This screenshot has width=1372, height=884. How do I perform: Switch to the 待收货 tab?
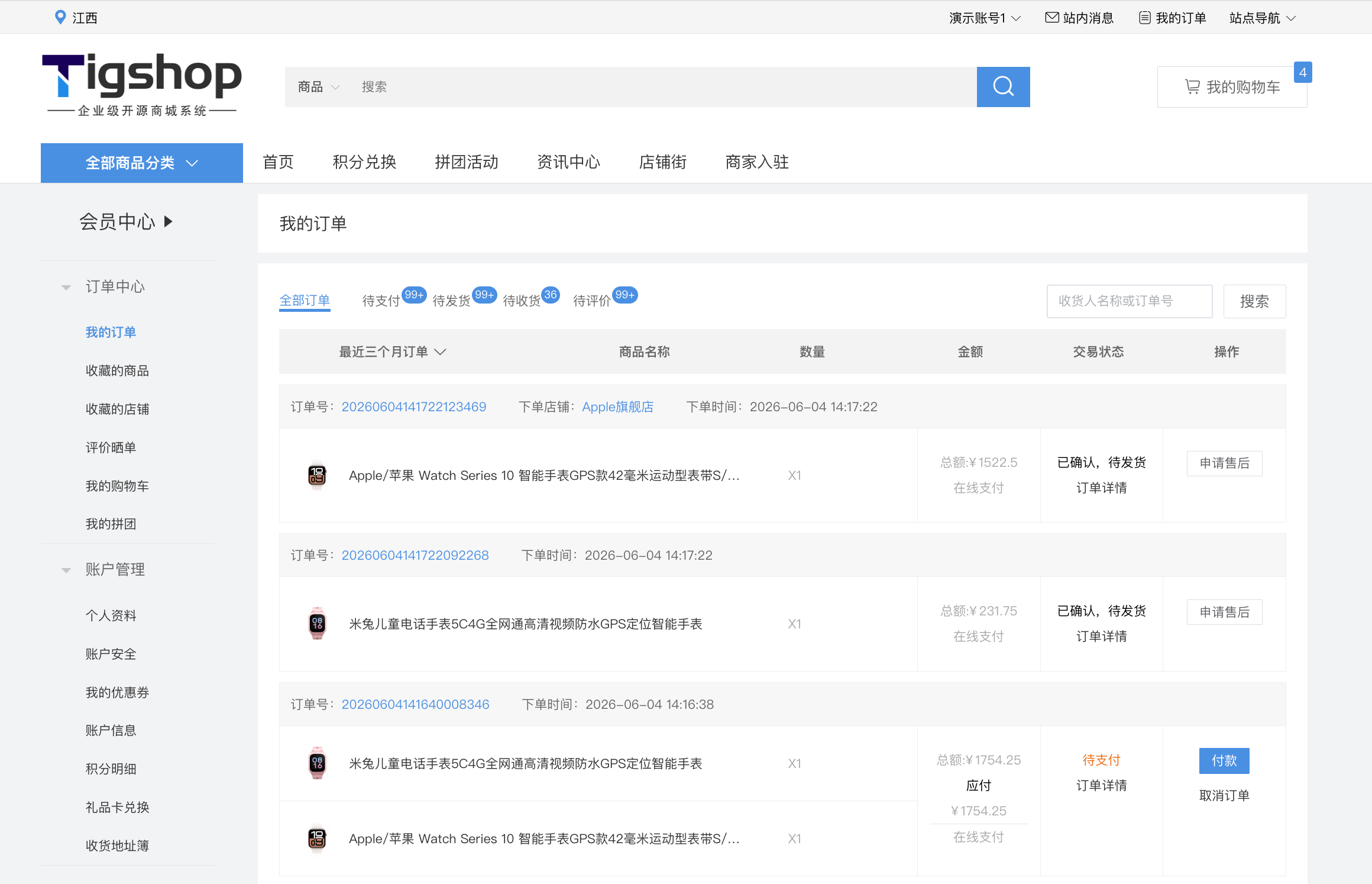522,301
